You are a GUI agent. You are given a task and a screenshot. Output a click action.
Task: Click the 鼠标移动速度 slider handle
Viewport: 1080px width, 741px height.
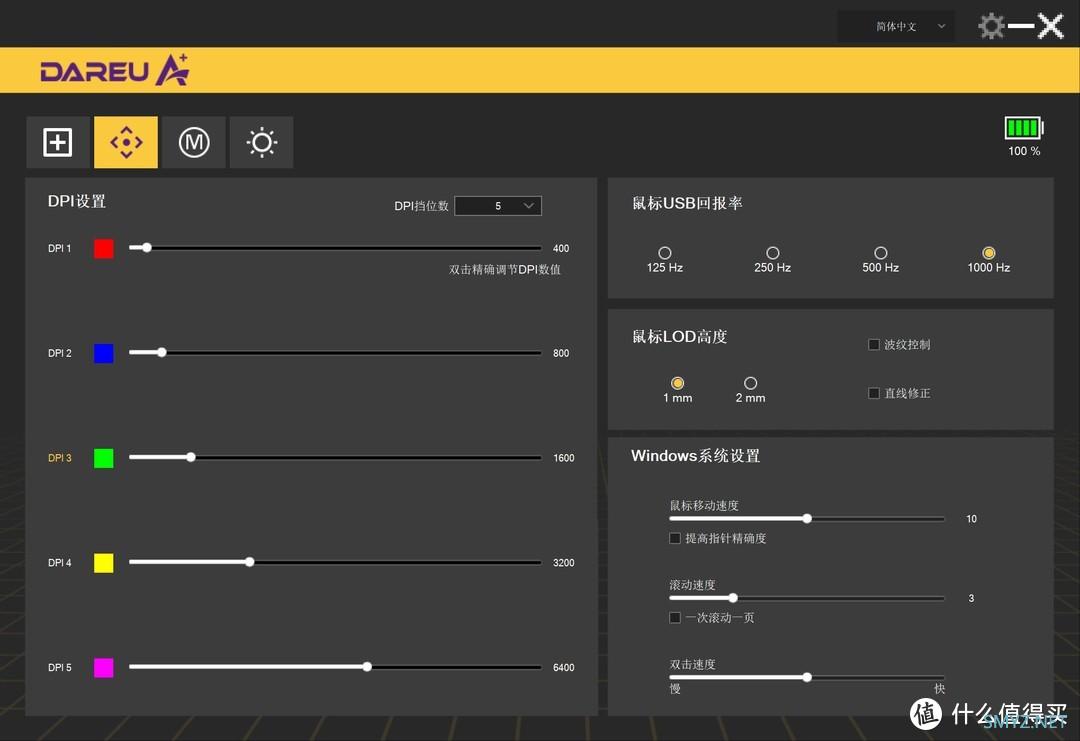[807, 518]
